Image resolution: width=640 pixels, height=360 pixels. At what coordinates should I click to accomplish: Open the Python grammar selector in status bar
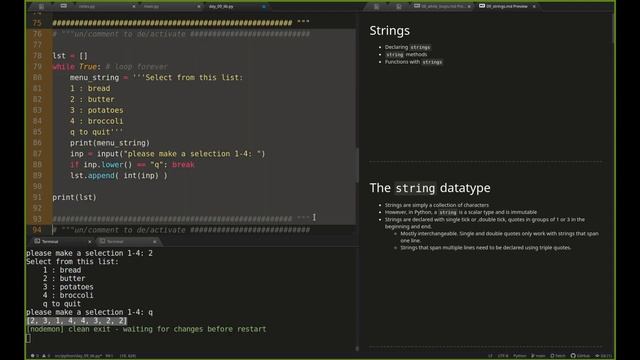tap(520, 356)
